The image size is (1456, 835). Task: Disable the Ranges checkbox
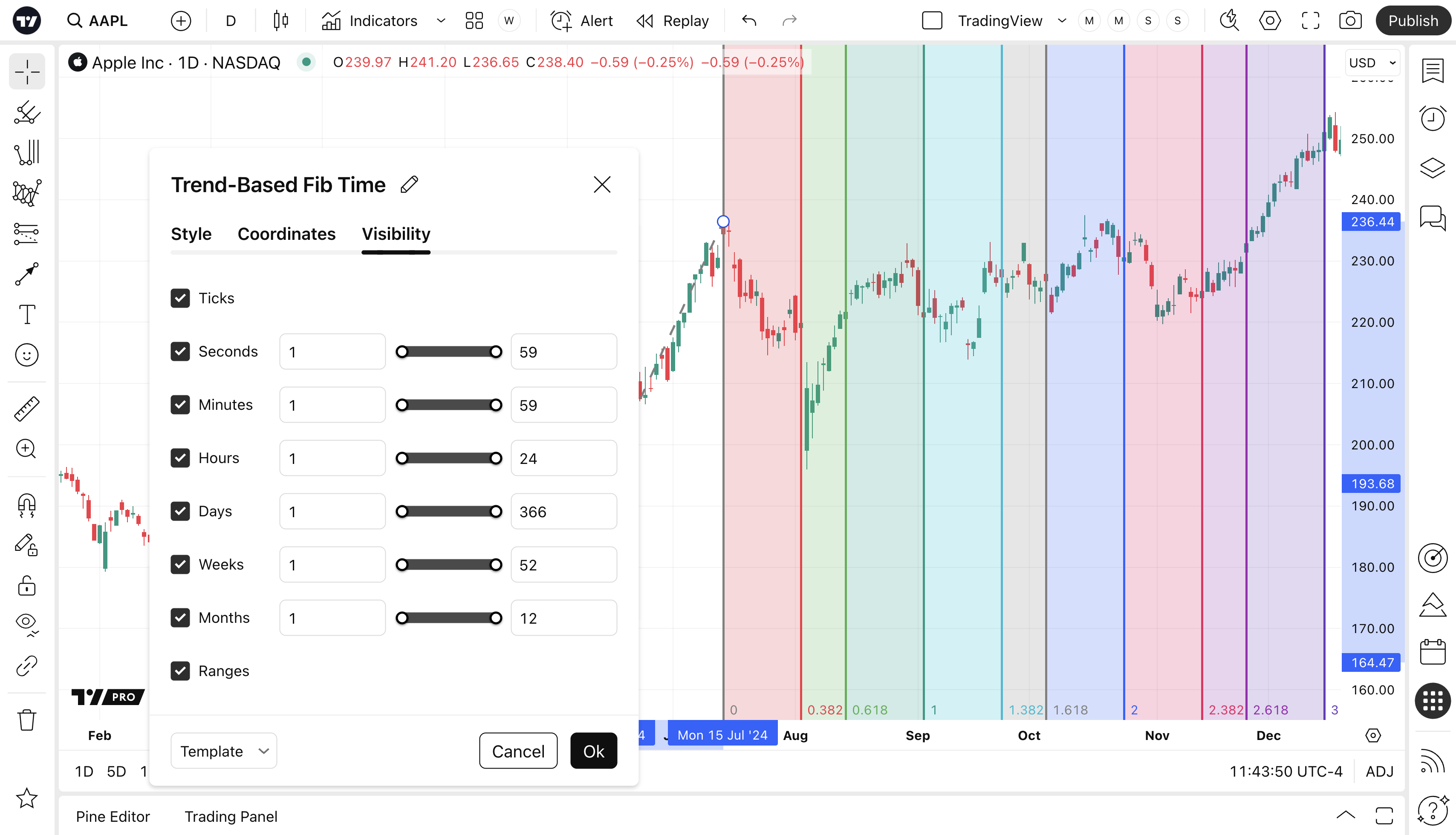[x=180, y=671]
